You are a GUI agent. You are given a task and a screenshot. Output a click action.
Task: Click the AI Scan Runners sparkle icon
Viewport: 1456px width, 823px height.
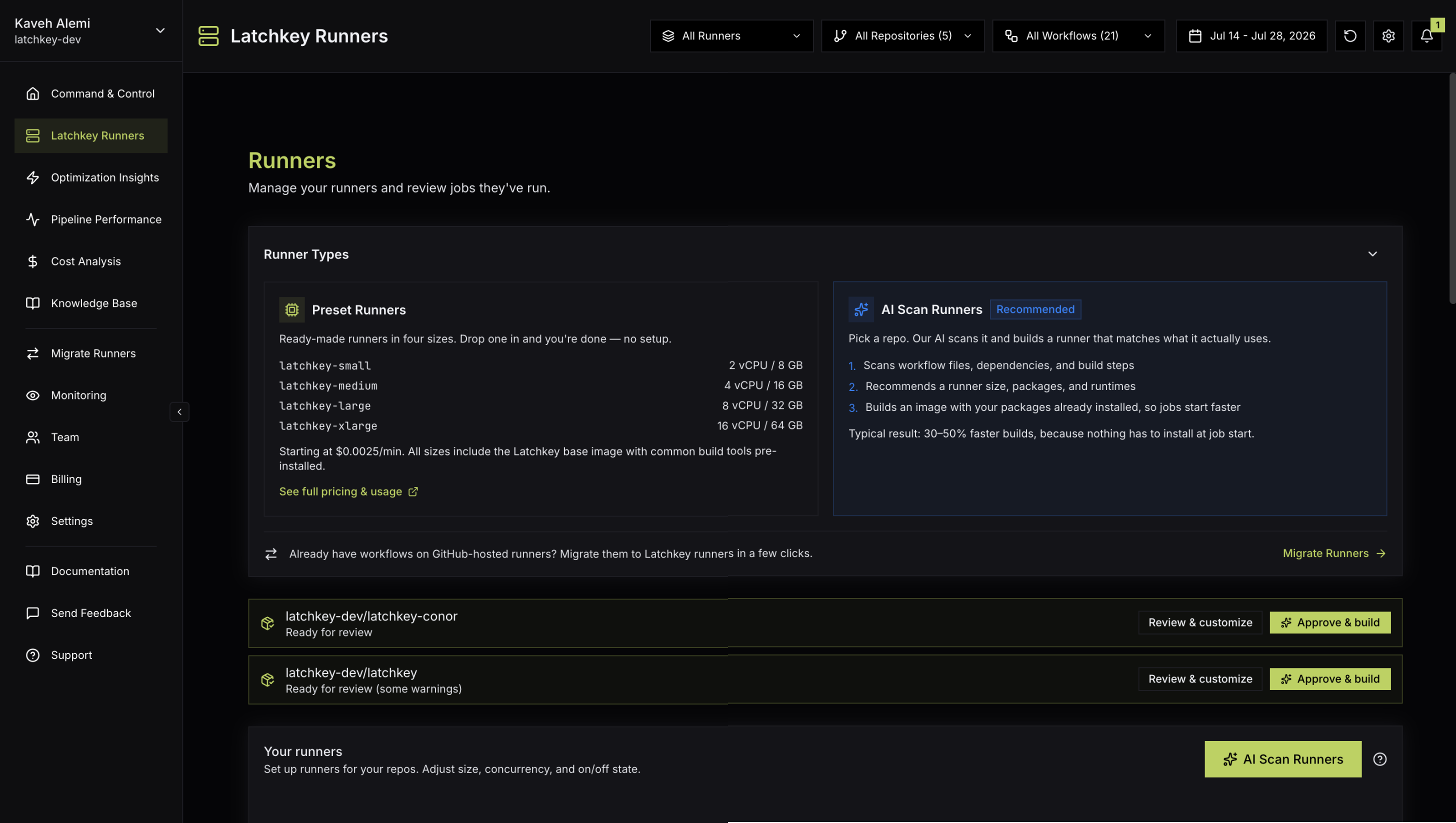coord(861,309)
